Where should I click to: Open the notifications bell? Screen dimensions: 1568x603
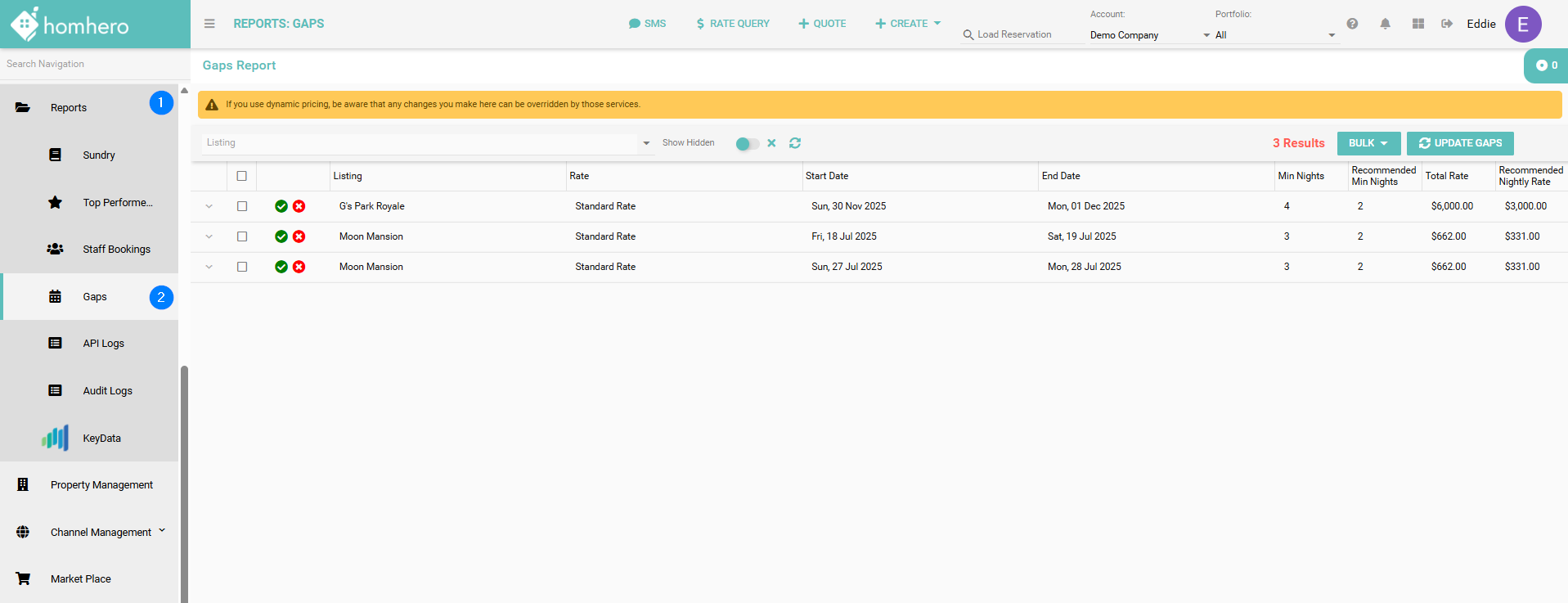(x=1385, y=24)
